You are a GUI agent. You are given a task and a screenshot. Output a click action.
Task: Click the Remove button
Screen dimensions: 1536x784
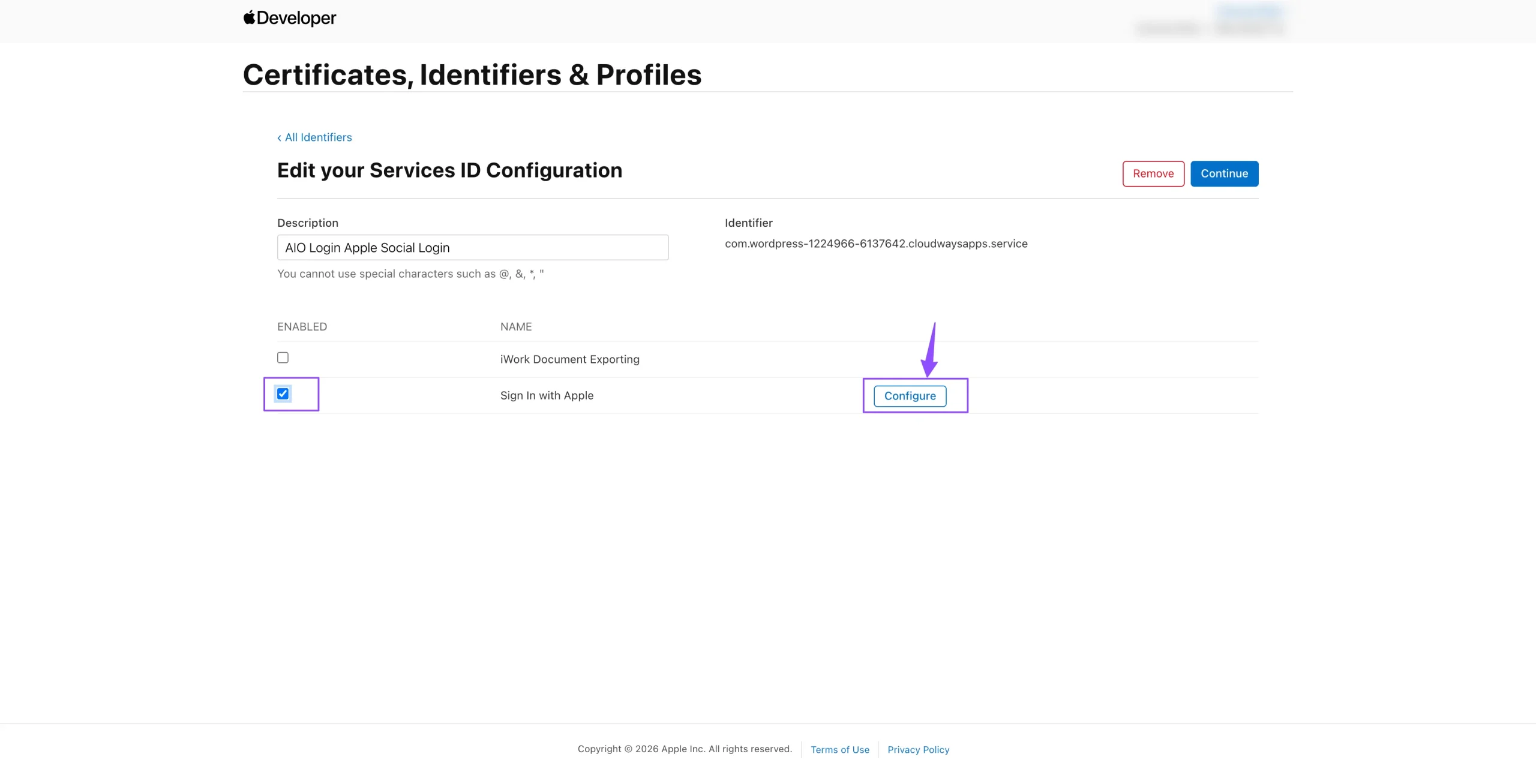point(1153,173)
